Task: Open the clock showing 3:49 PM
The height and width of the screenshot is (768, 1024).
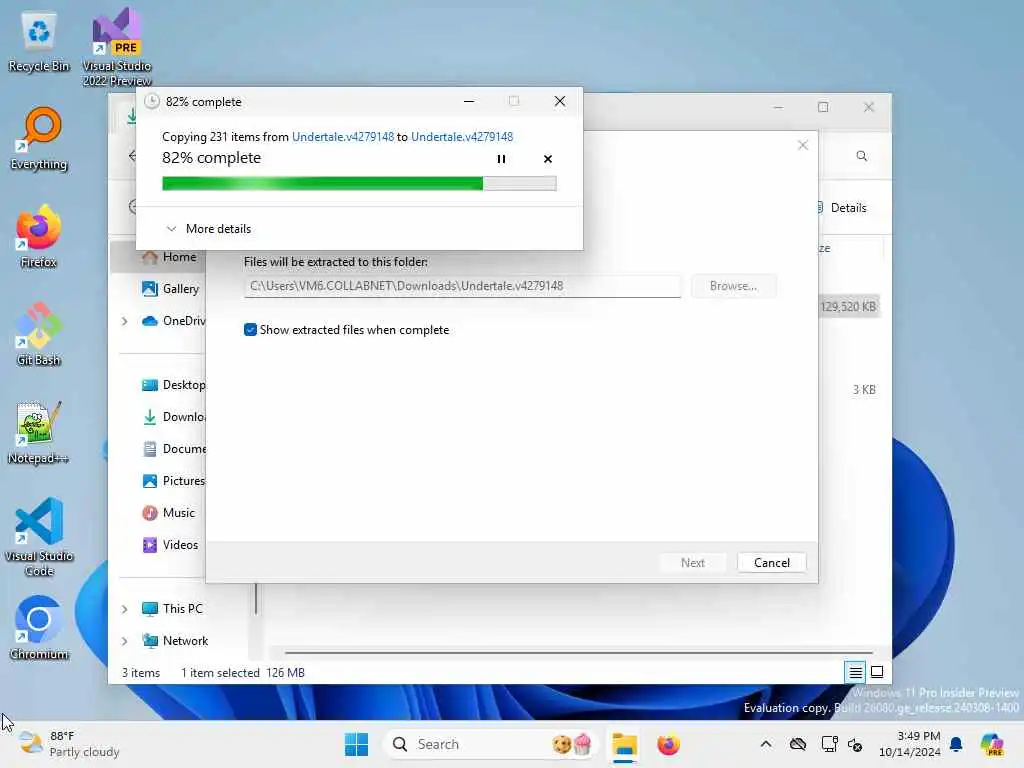Action: tap(910, 744)
